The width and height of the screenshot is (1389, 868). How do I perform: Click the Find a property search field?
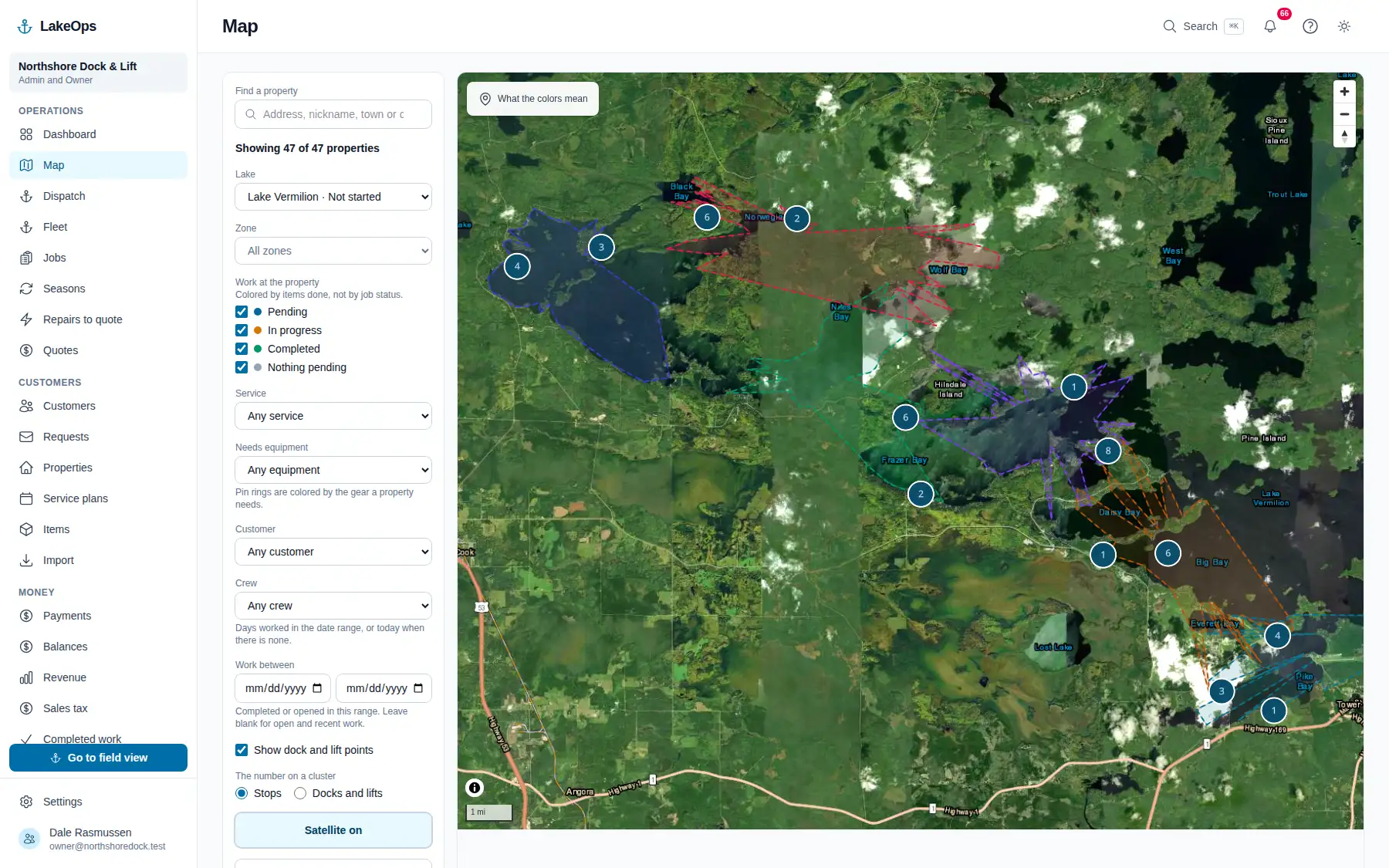point(333,114)
